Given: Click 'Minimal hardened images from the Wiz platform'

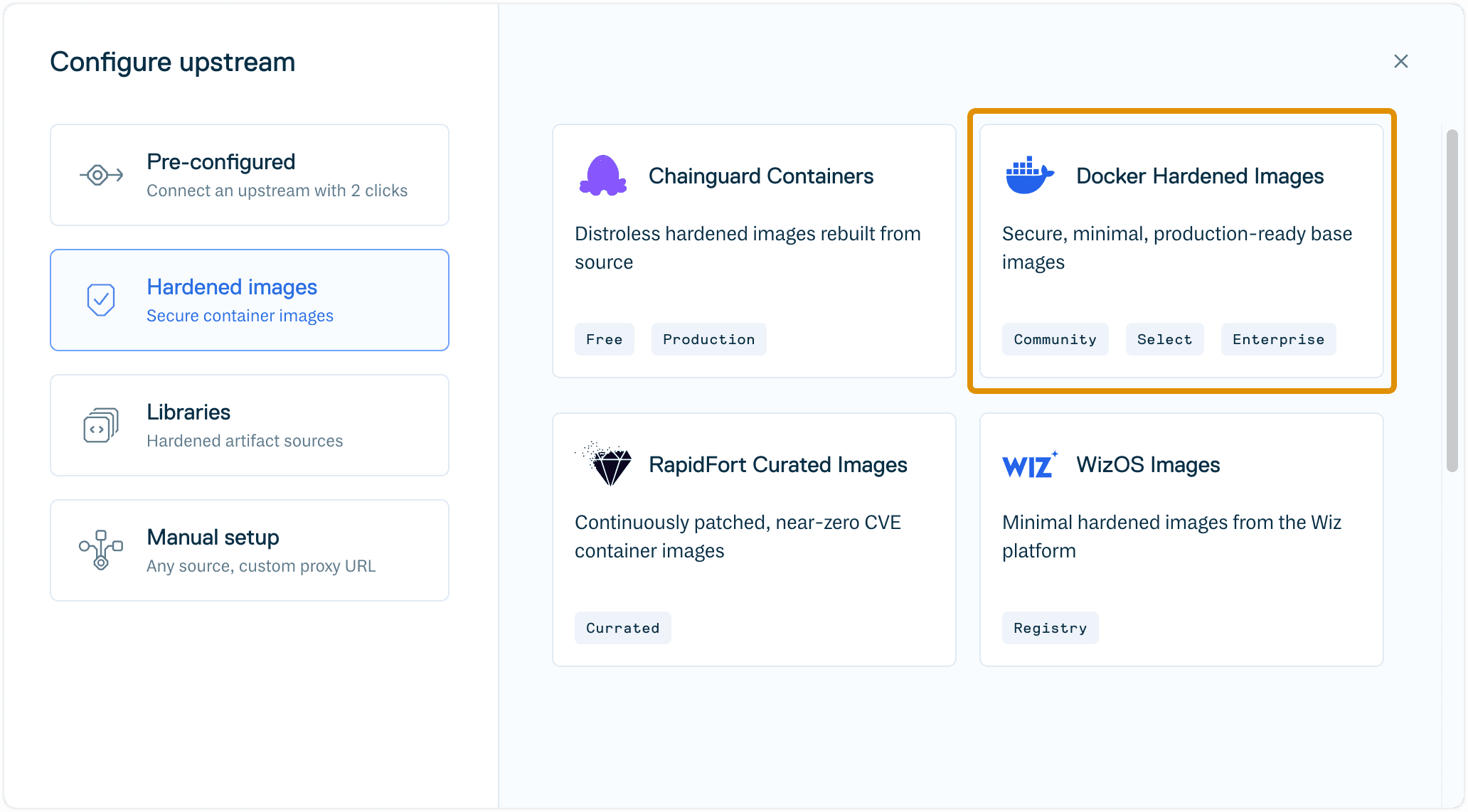Looking at the screenshot, I should [x=1171, y=536].
